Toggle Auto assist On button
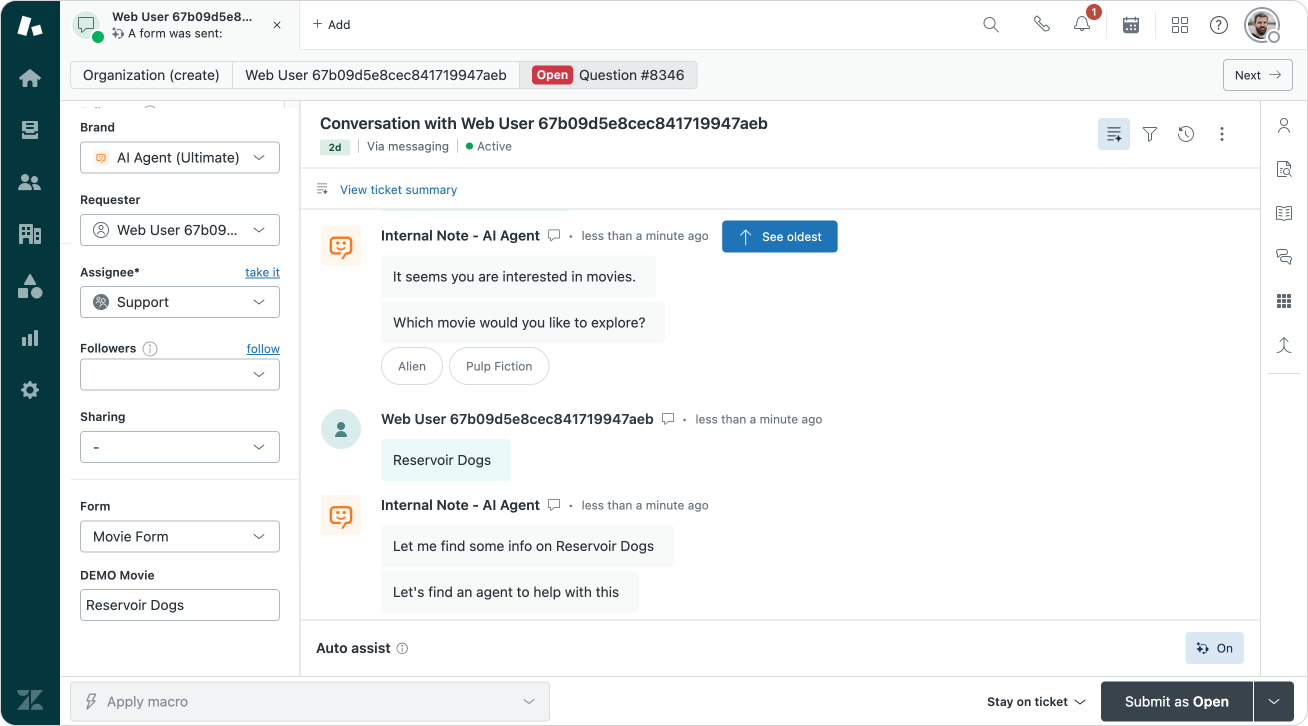 click(x=1214, y=648)
